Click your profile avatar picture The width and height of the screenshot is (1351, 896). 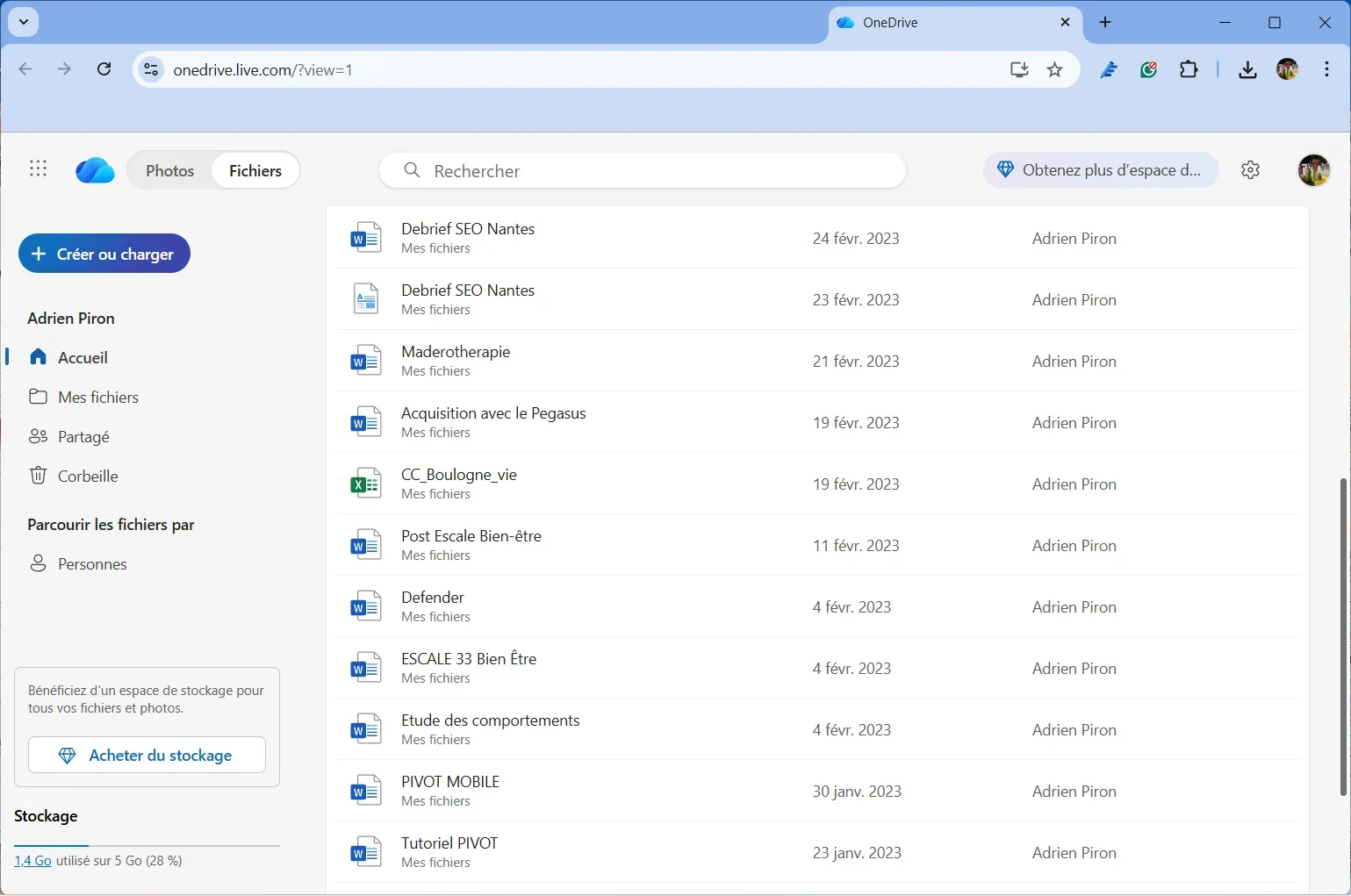point(1313,169)
